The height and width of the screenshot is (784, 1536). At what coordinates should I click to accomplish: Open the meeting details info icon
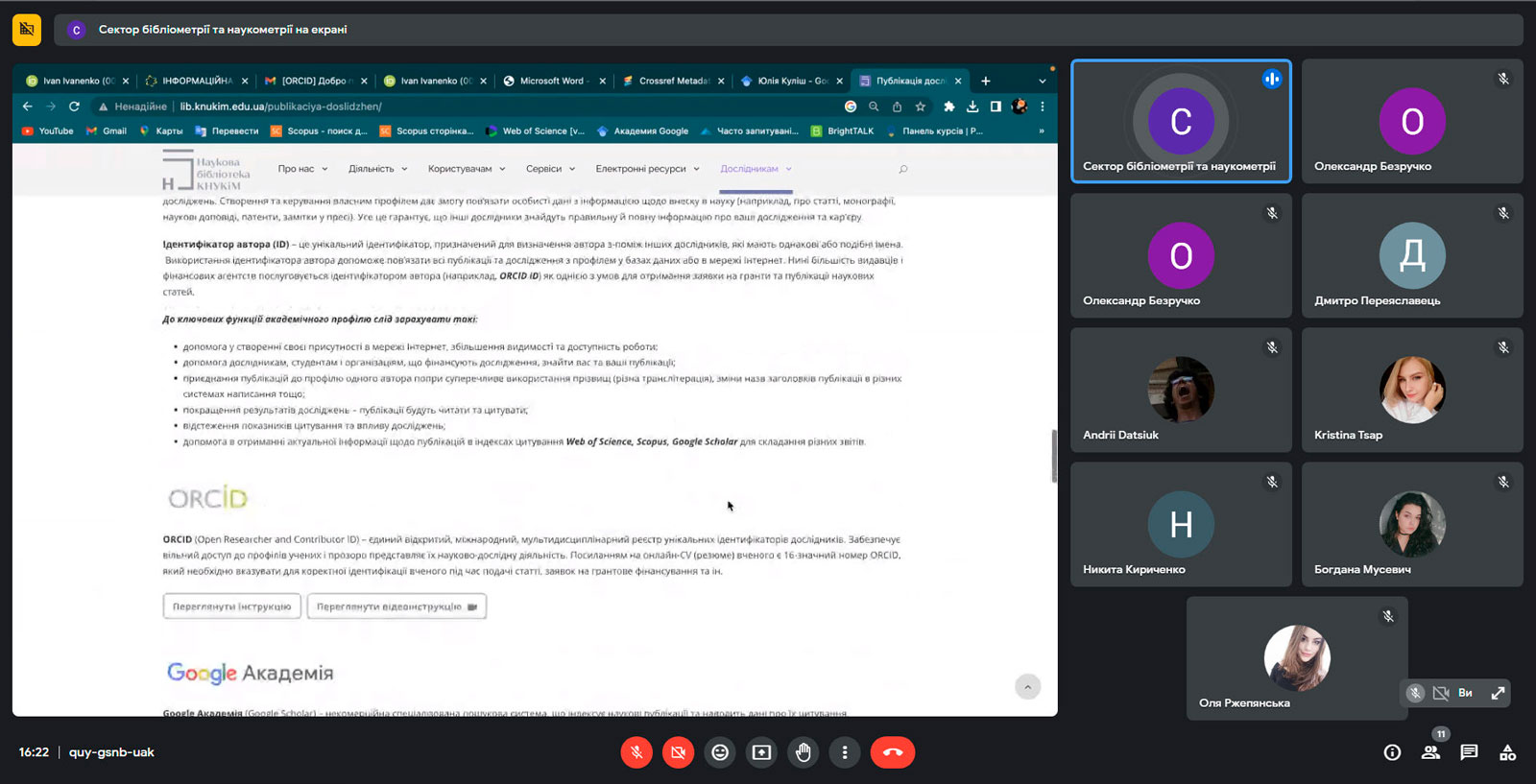tap(1392, 752)
